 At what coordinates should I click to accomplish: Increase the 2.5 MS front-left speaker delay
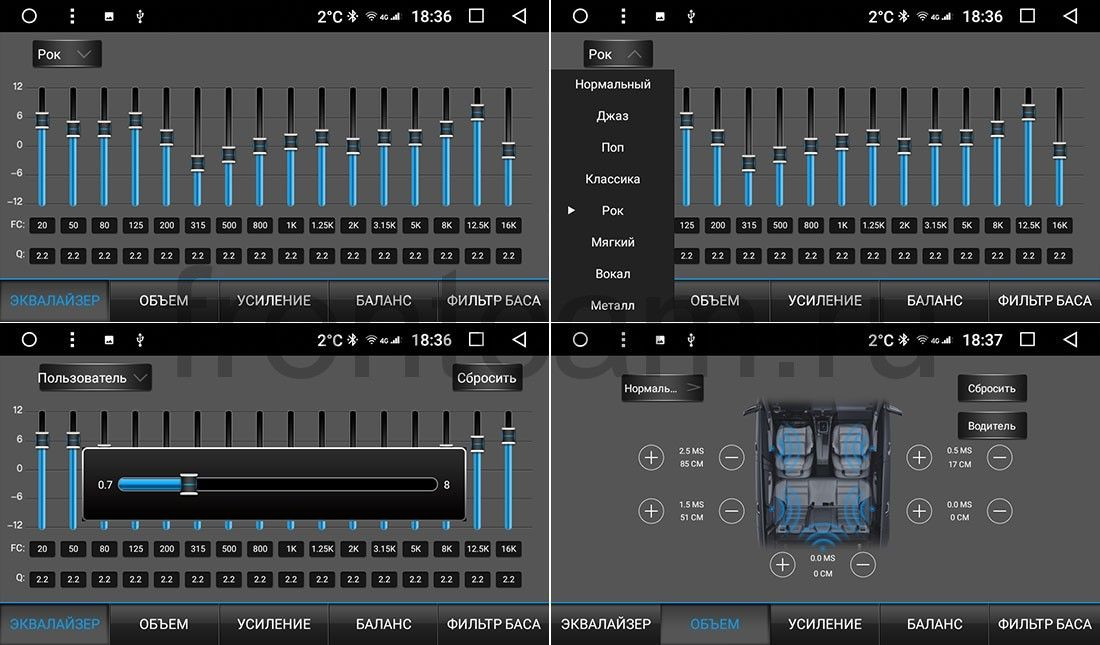tap(651, 458)
